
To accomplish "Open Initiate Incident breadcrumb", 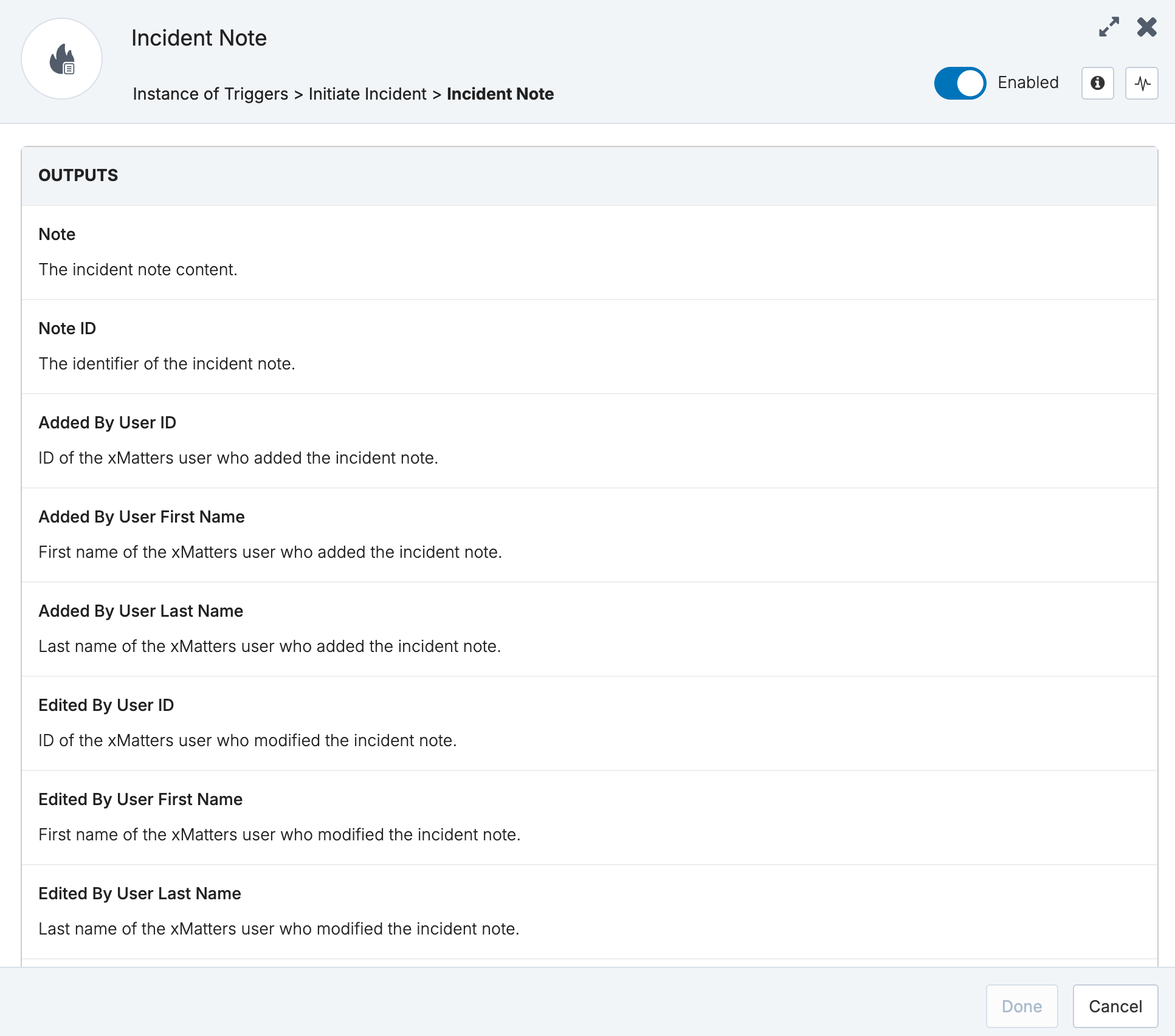I will coord(367,94).
